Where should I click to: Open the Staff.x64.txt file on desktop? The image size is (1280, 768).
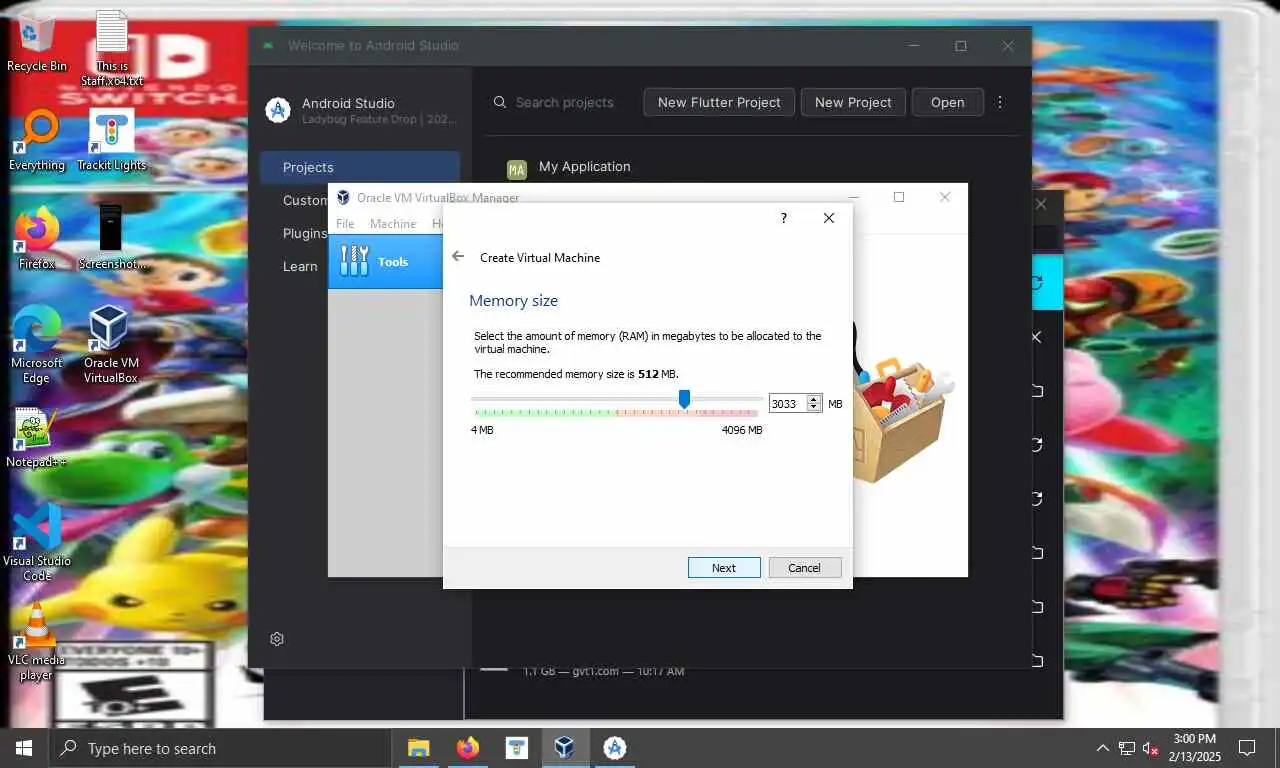[x=112, y=47]
